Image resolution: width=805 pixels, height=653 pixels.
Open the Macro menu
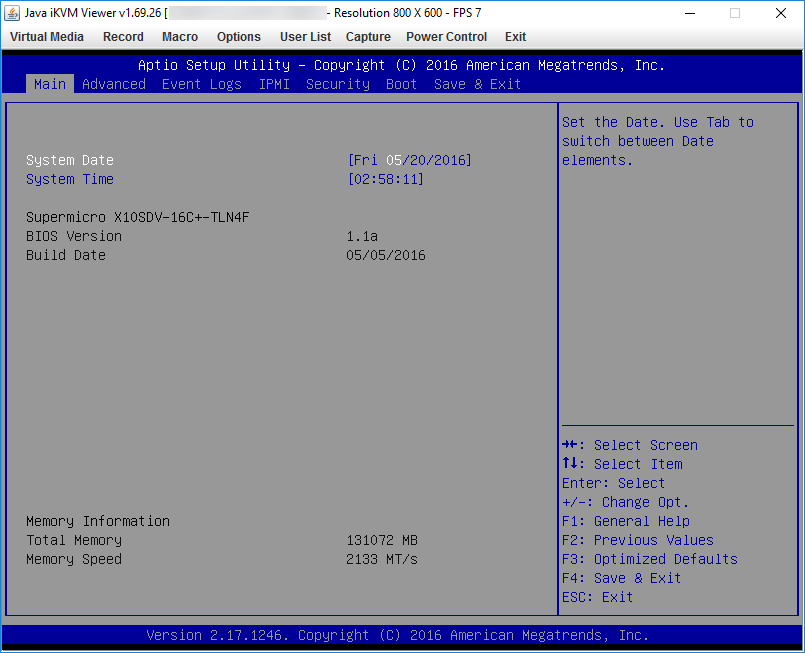[180, 37]
